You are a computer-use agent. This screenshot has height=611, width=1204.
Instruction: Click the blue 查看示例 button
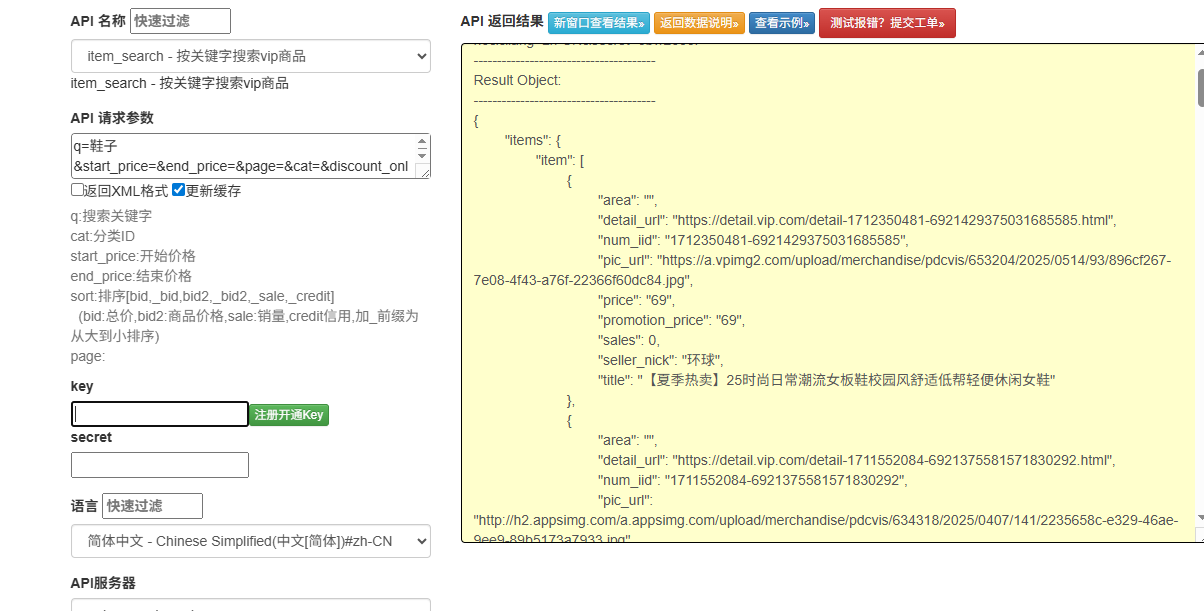point(781,23)
